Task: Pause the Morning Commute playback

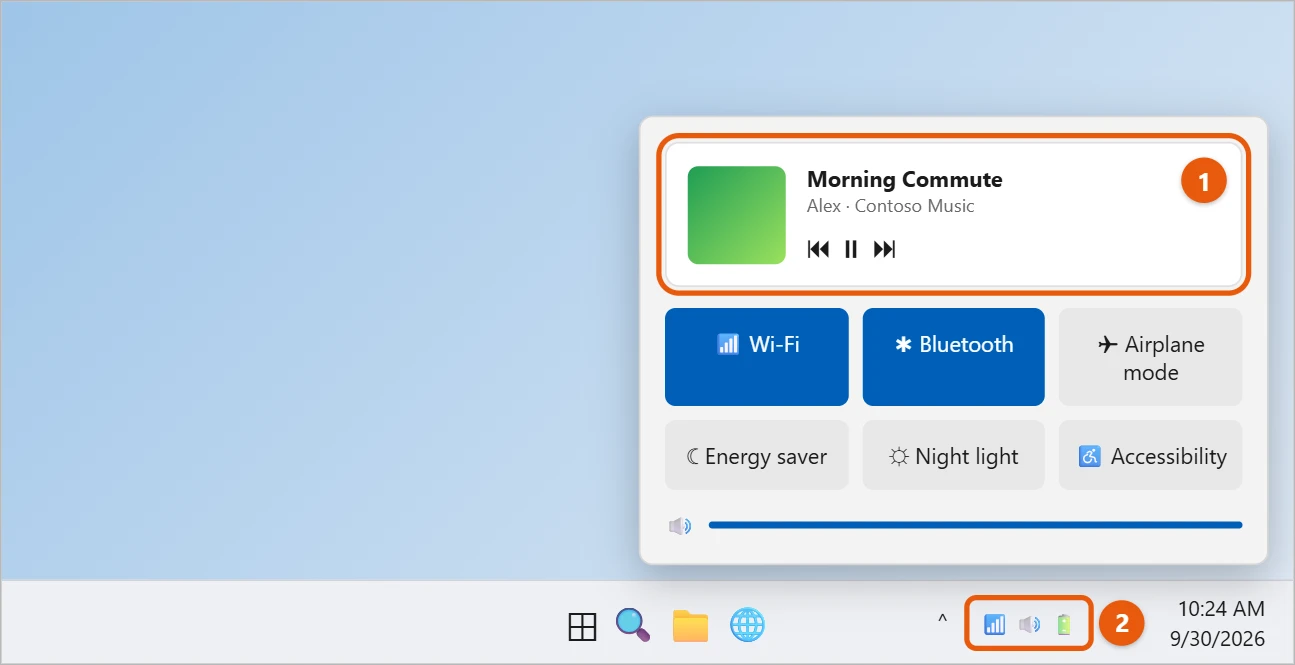Action: coord(851,249)
